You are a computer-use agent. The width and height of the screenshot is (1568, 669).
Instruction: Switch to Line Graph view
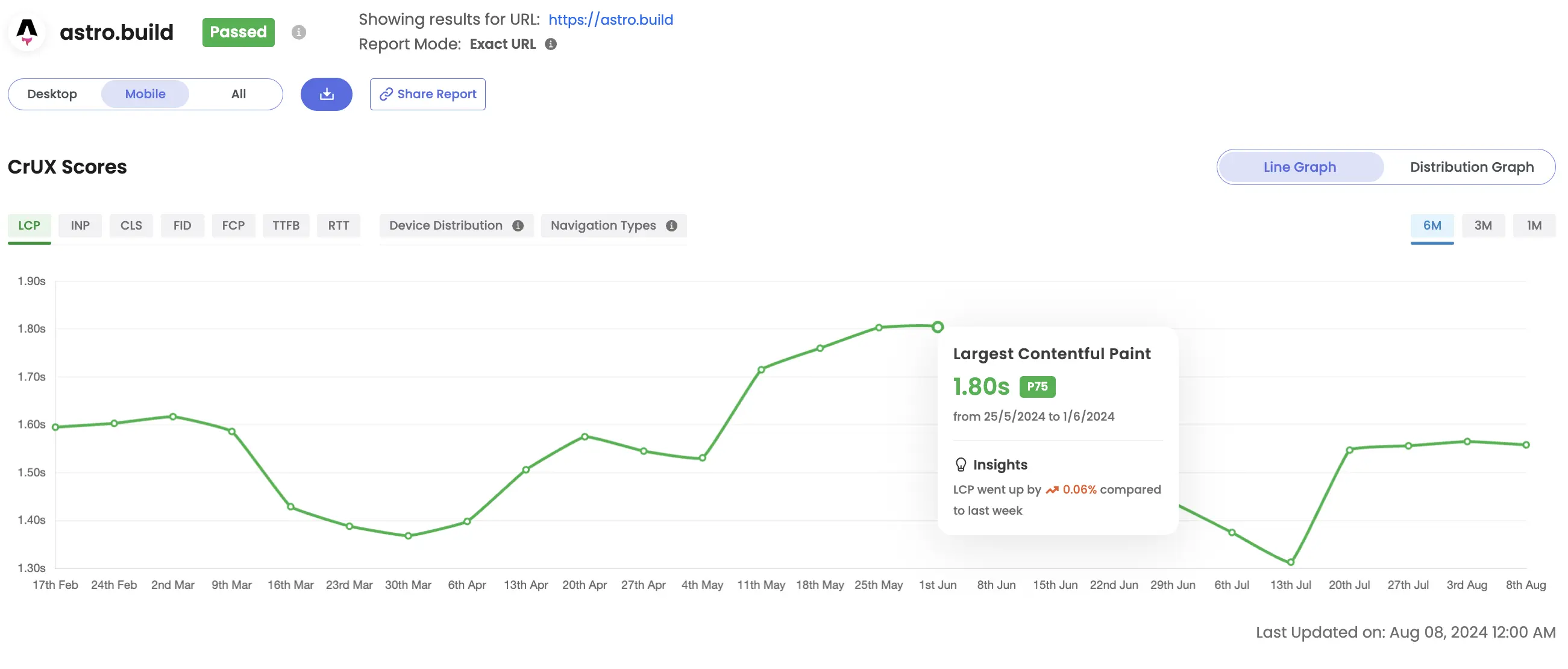1300,168
